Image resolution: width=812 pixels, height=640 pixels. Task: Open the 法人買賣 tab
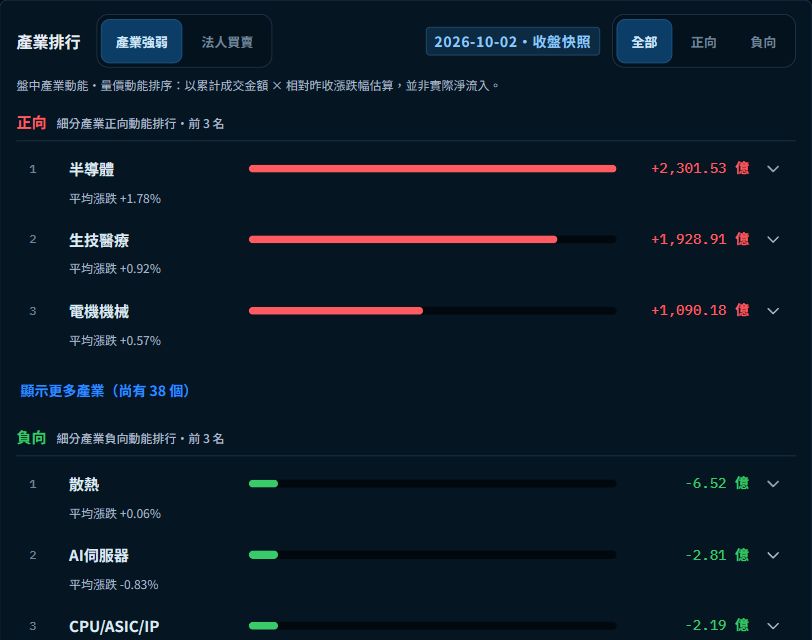tap(227, 41)
